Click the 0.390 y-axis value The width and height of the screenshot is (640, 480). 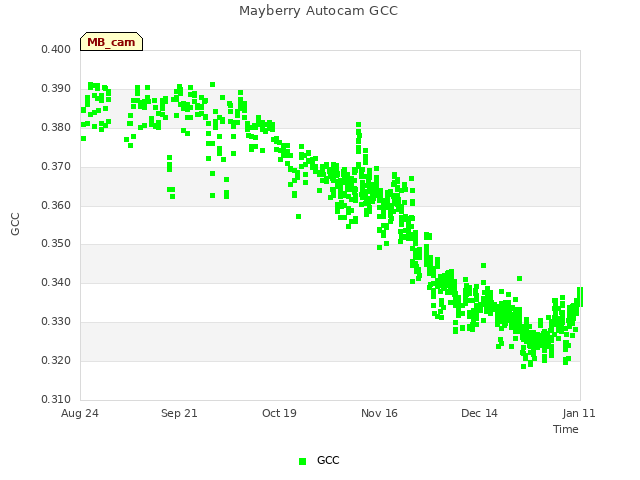coord(56,89)
